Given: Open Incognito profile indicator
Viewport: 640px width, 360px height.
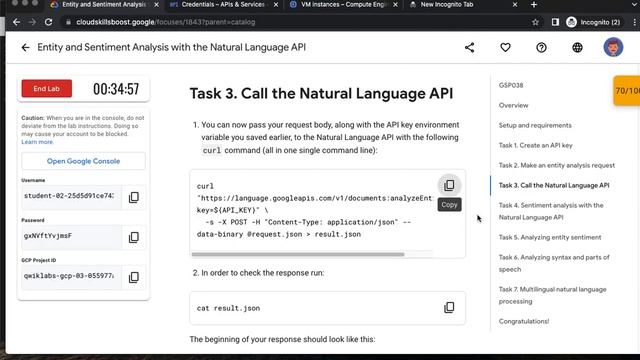Looking at the screenshot, I should 593,22.
